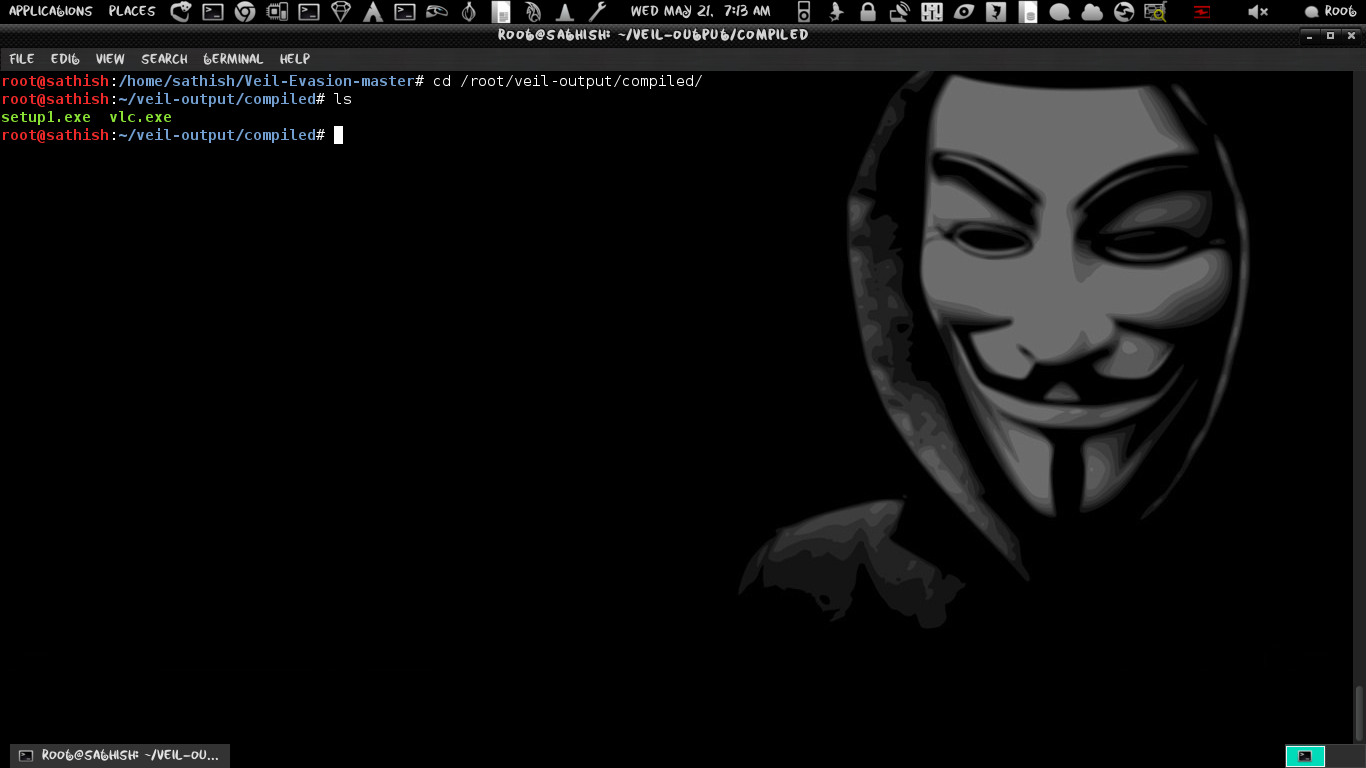This screenshot has width=1366, height=768.
Task: Click the stingray-shaped launcher icon
Action: (437, 12)
